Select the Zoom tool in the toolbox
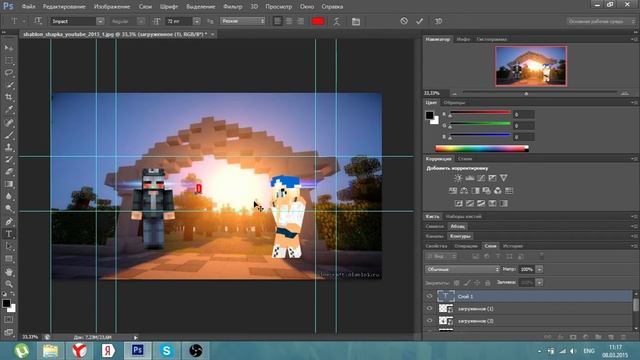The height and width of the screenshot is (360, 640). [9, 284]
